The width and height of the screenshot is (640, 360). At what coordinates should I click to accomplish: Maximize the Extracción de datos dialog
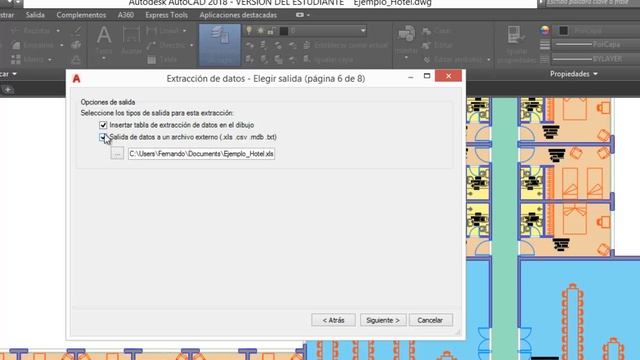(427, 76)
